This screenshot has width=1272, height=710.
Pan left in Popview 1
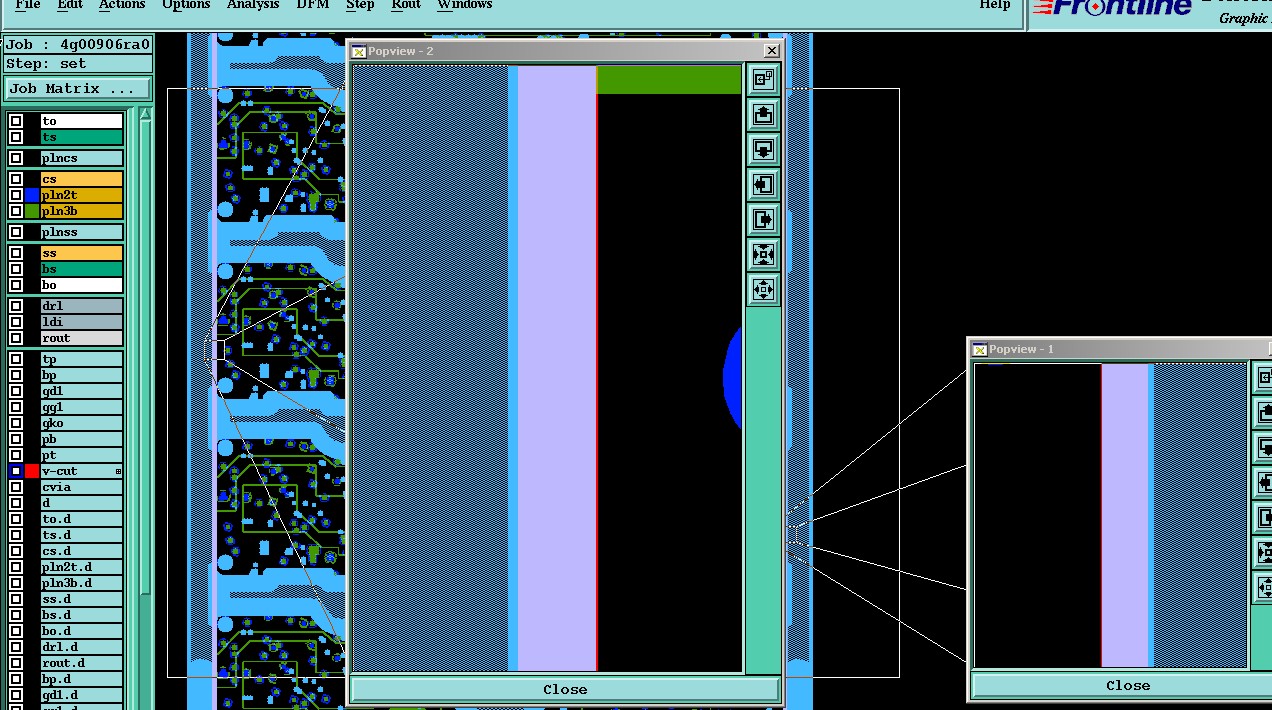[x=1264, y=482]
